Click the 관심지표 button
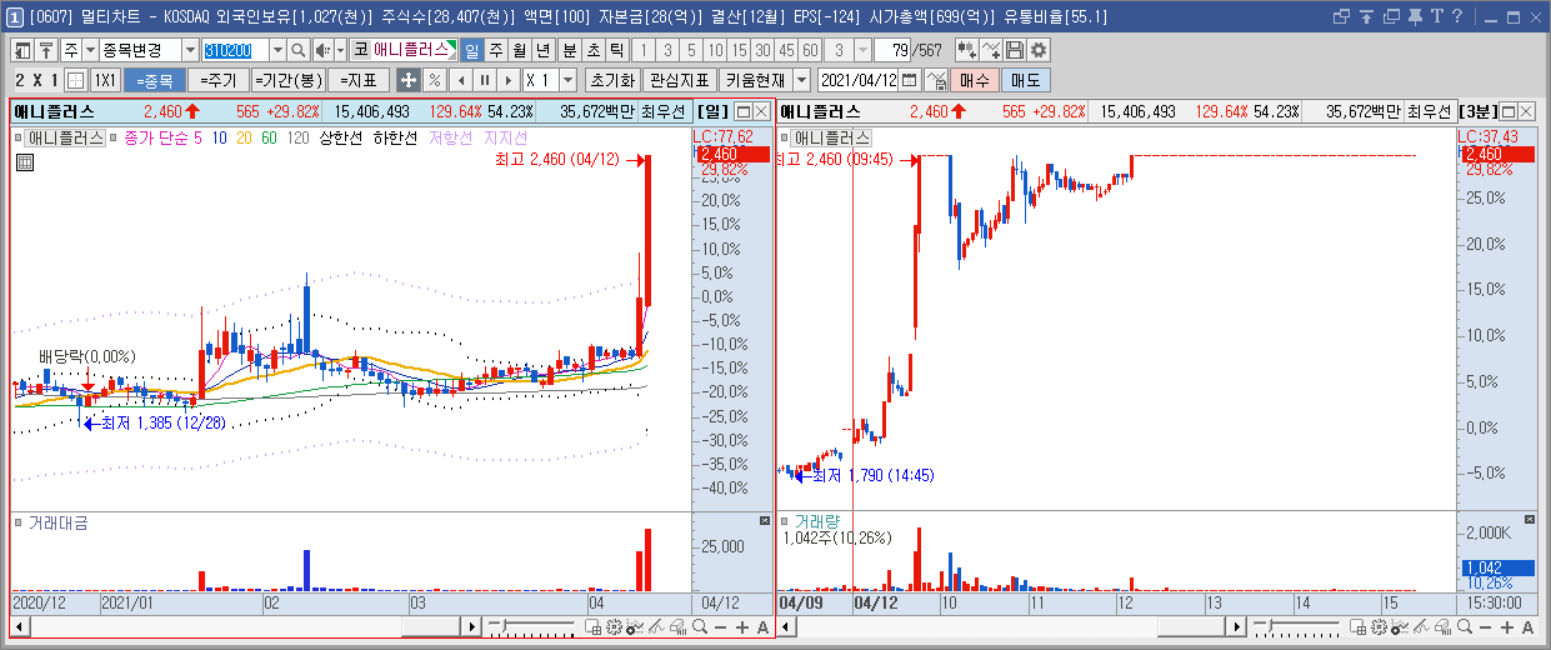Viewport: 1551px width, 650px height. (x=679, y=80)
